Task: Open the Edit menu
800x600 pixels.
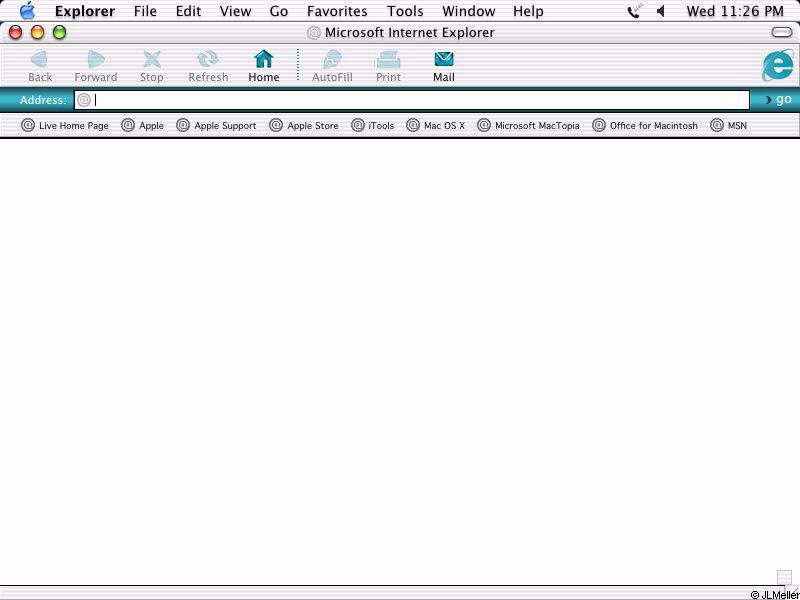Action: (188, 11)
